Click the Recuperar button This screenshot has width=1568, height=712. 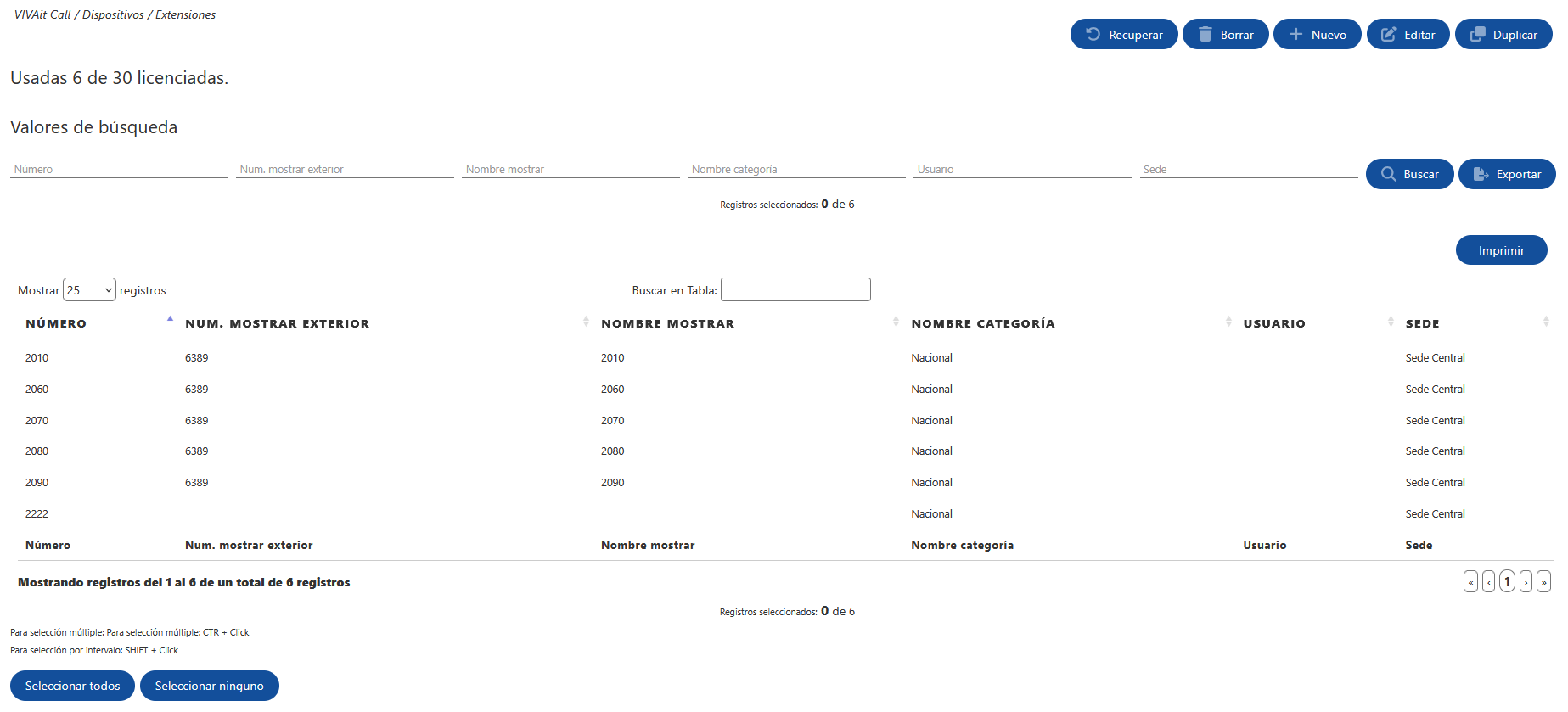(1123, 34)
